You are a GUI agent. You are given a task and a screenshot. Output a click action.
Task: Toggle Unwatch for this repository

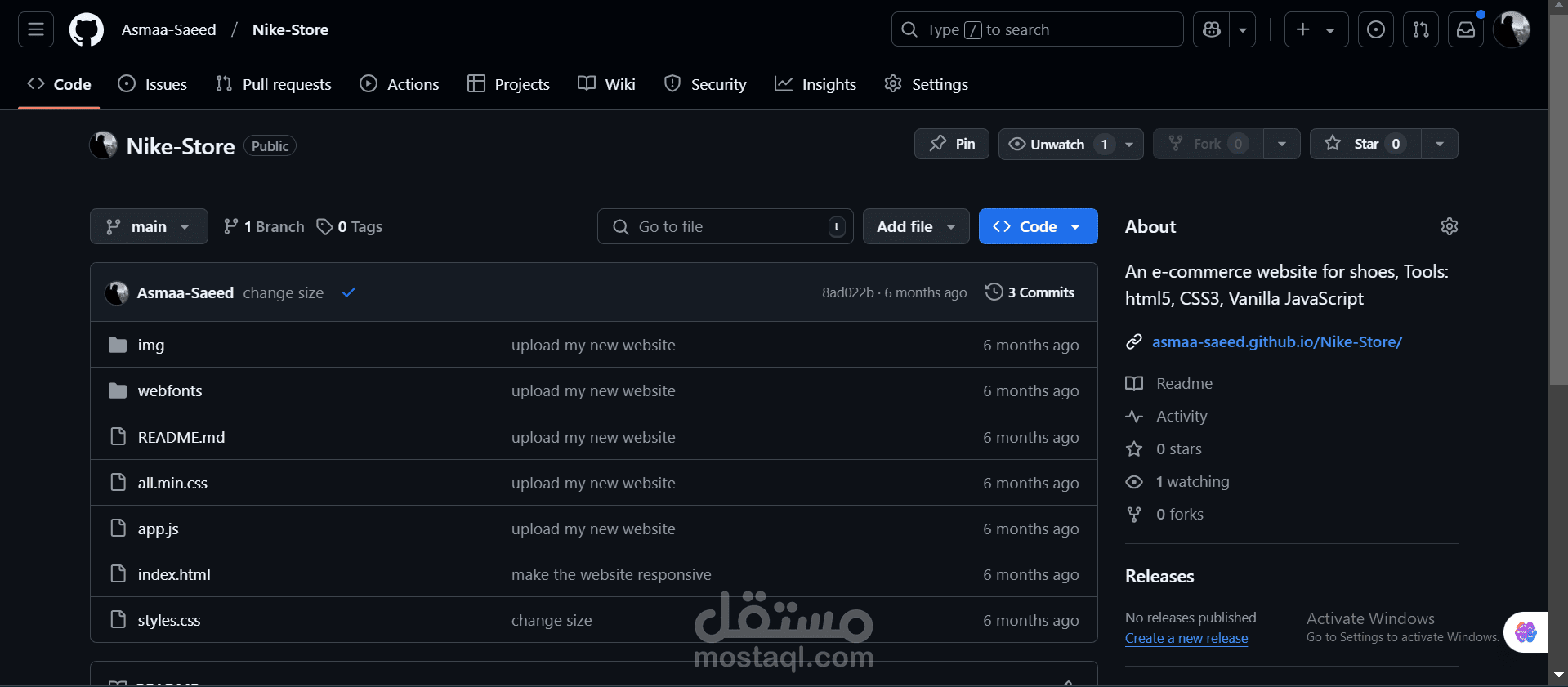pos(1057,144)
